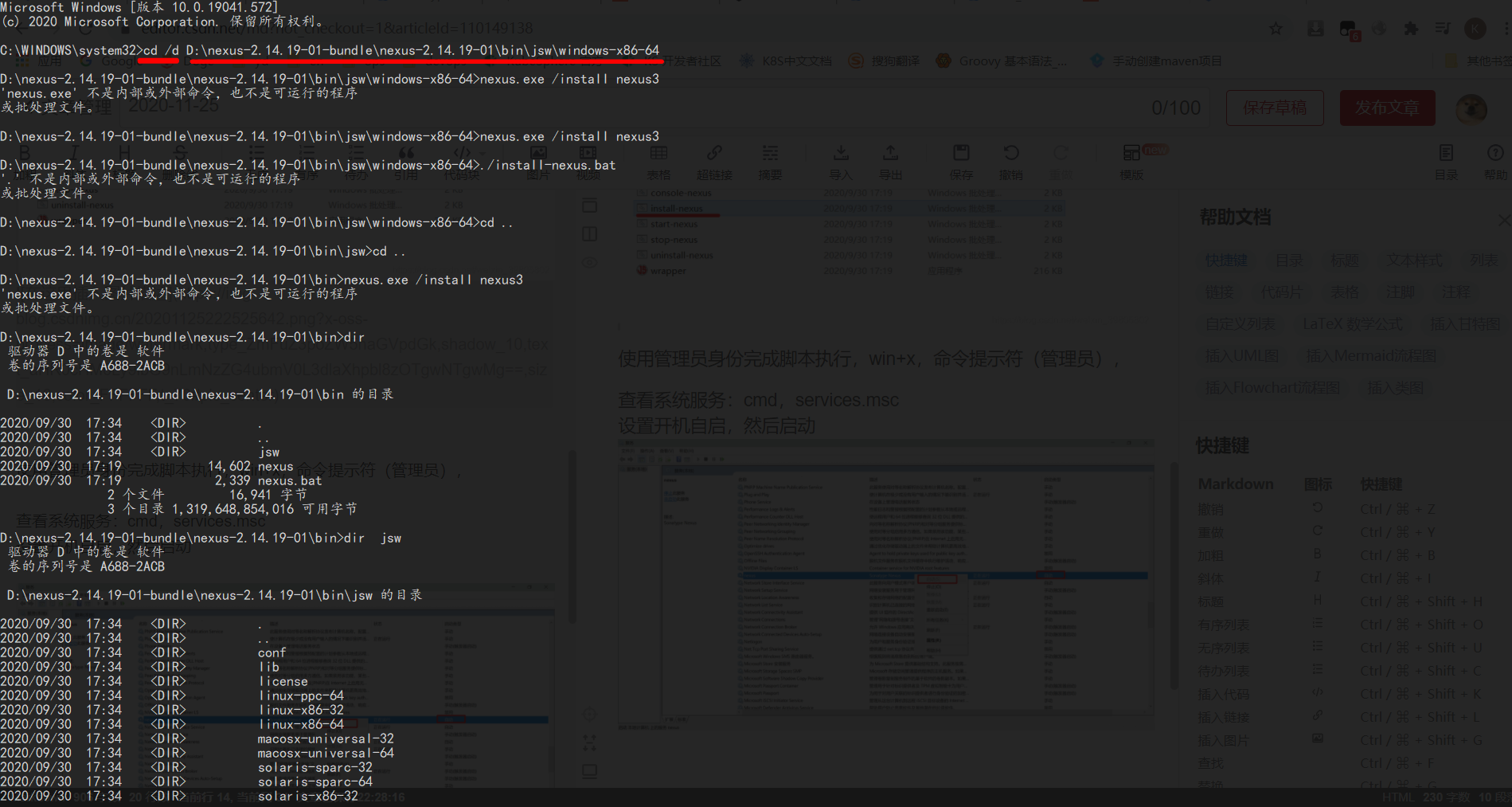The image size is (1512, 807).
Task: Open the table of contents (目录) toolbar icon
Action: (x=1446, y=163)
